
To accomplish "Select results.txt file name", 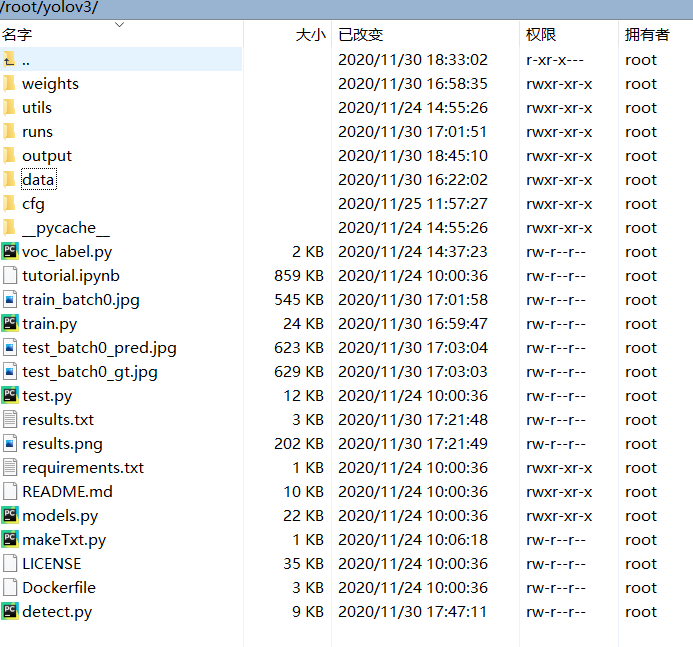I will [58, 419].
